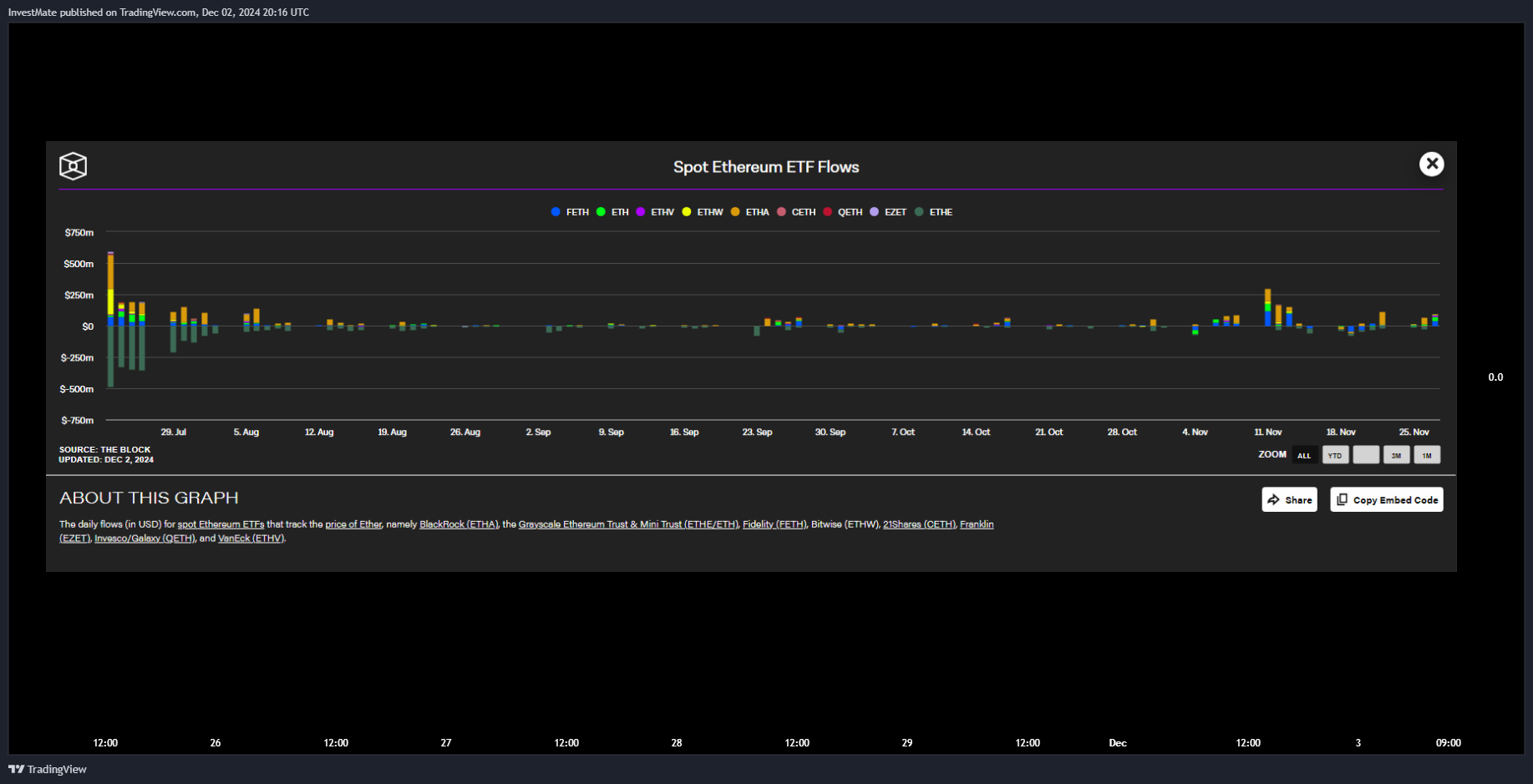The width and height of the screenshot is (1533, 784).
Task: Set chart zoom to ALL
Action: (x=1304, y=455)
